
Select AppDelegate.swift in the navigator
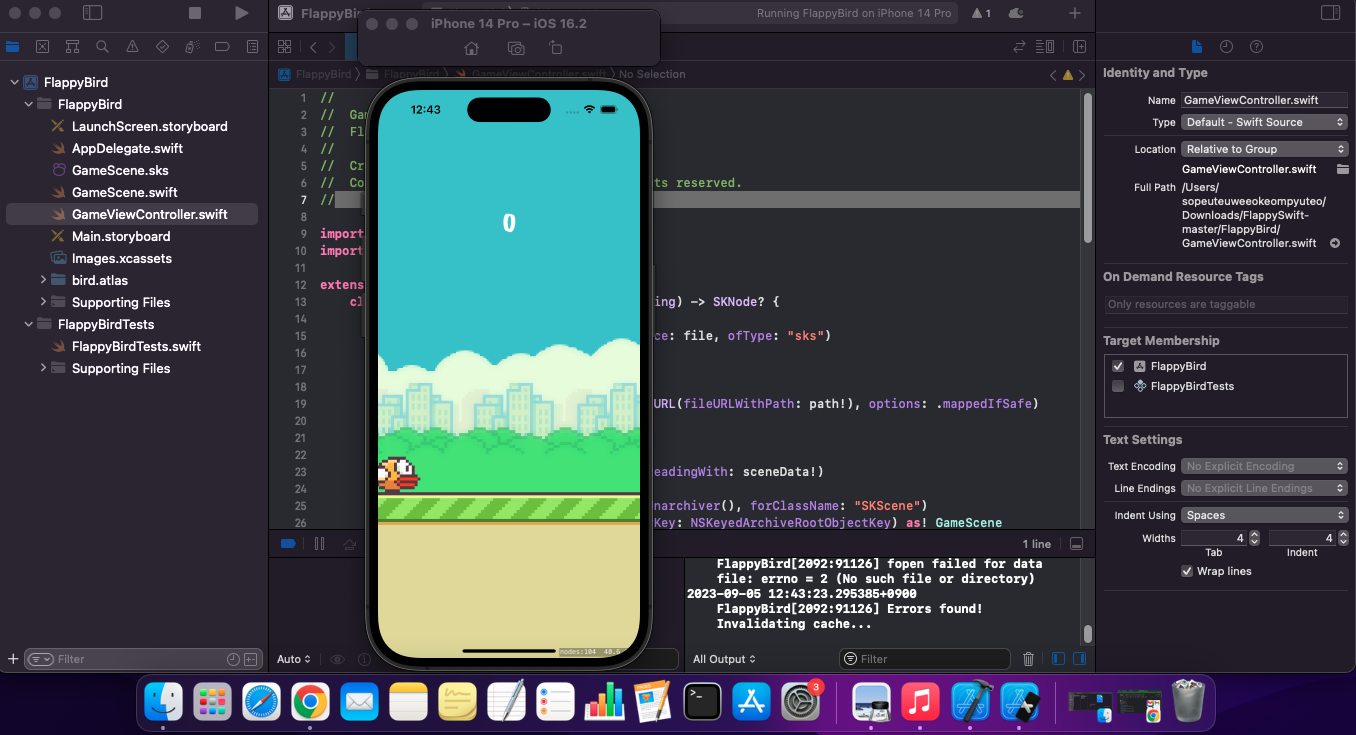click(127, 148)
